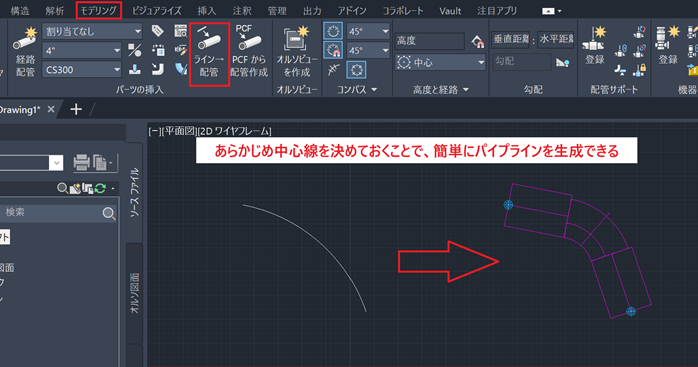This screenshot has height=367, width=698.
Task: Expand the 高度と経路 panel
Action: click(x=441, y=90)
